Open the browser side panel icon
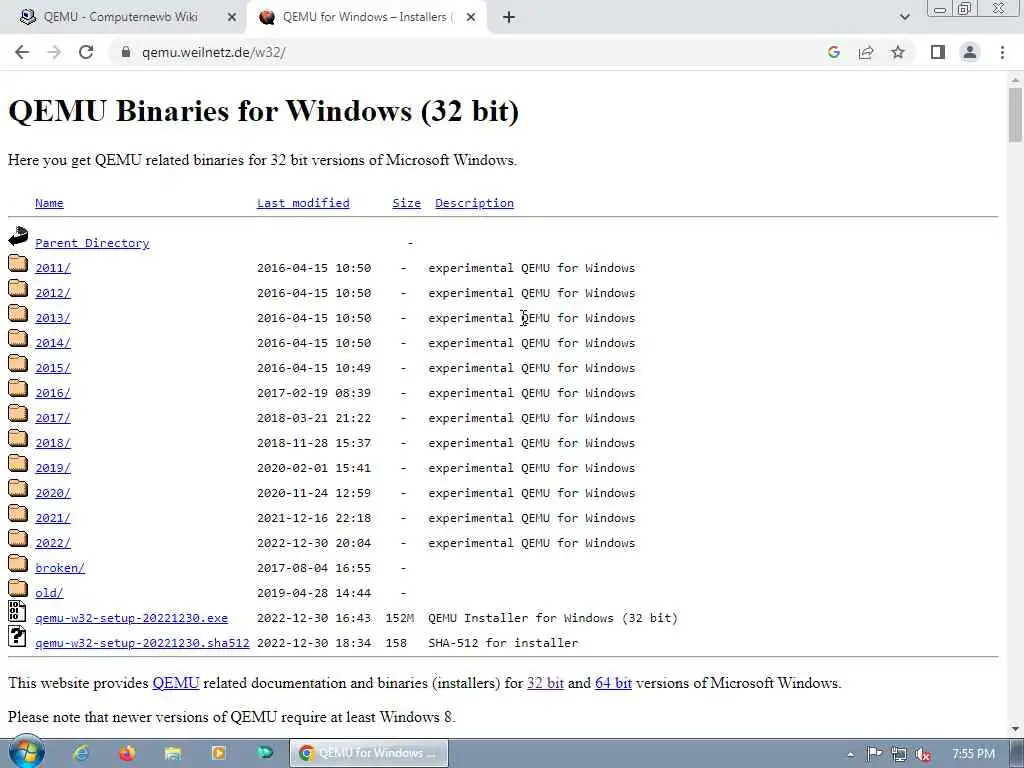 pyautogui.click(x=938, y=52)
